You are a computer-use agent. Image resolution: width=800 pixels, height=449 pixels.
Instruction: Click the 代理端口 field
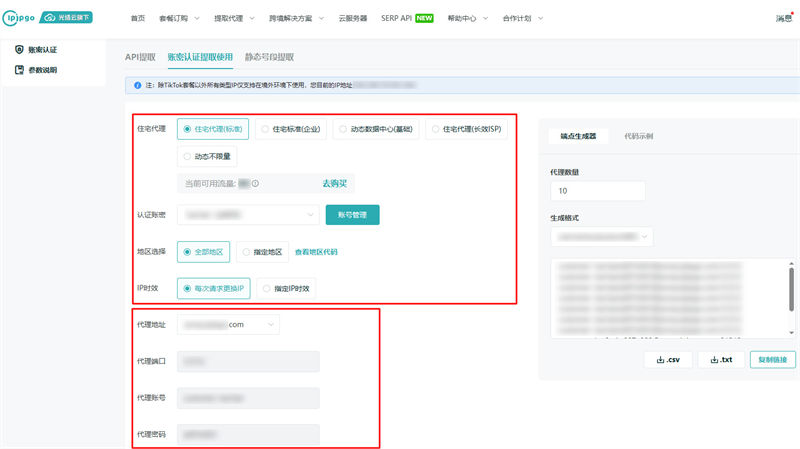[x=248, y=361]
